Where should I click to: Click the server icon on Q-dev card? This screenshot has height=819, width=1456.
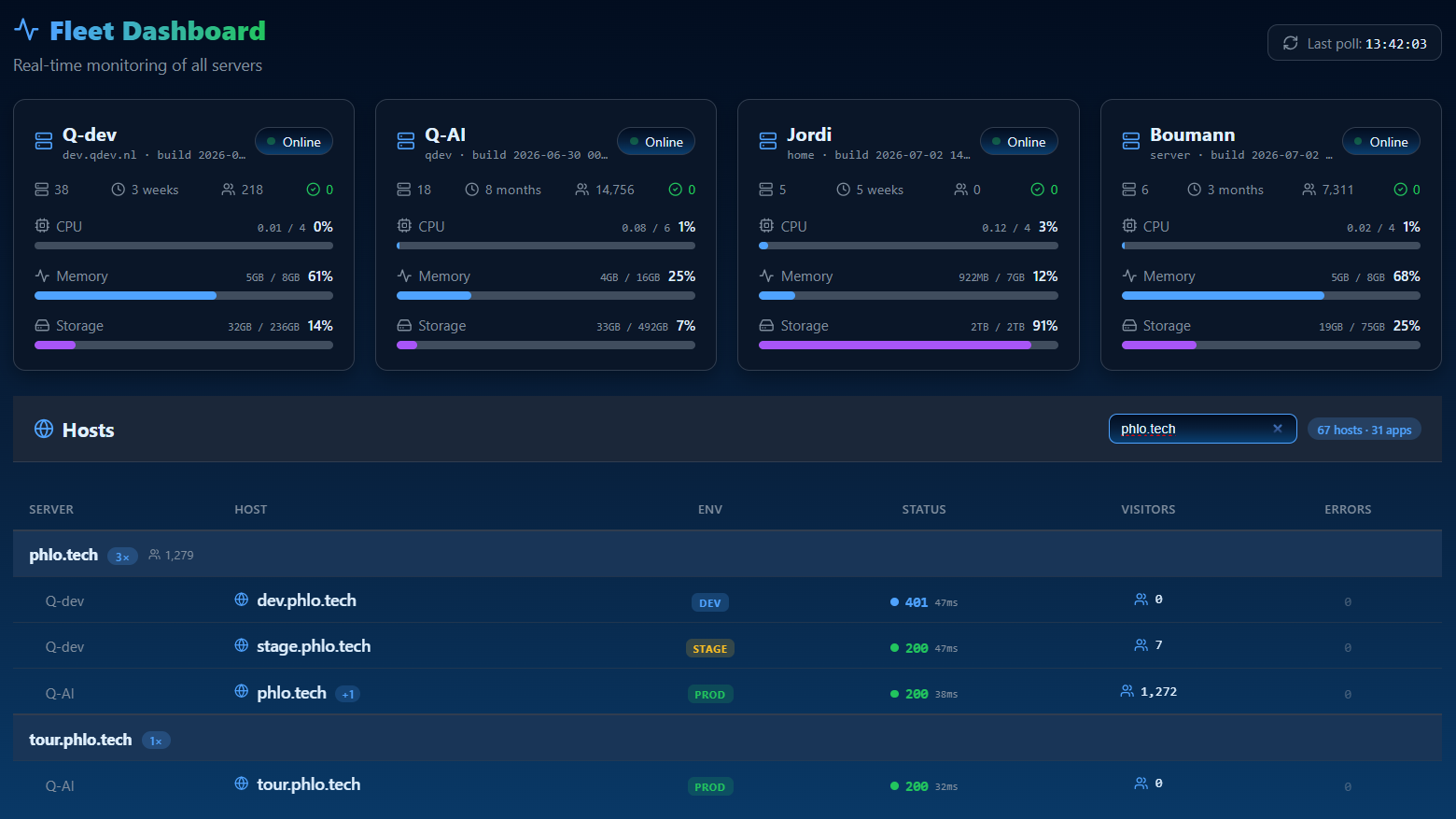click(x=44, y=141)
